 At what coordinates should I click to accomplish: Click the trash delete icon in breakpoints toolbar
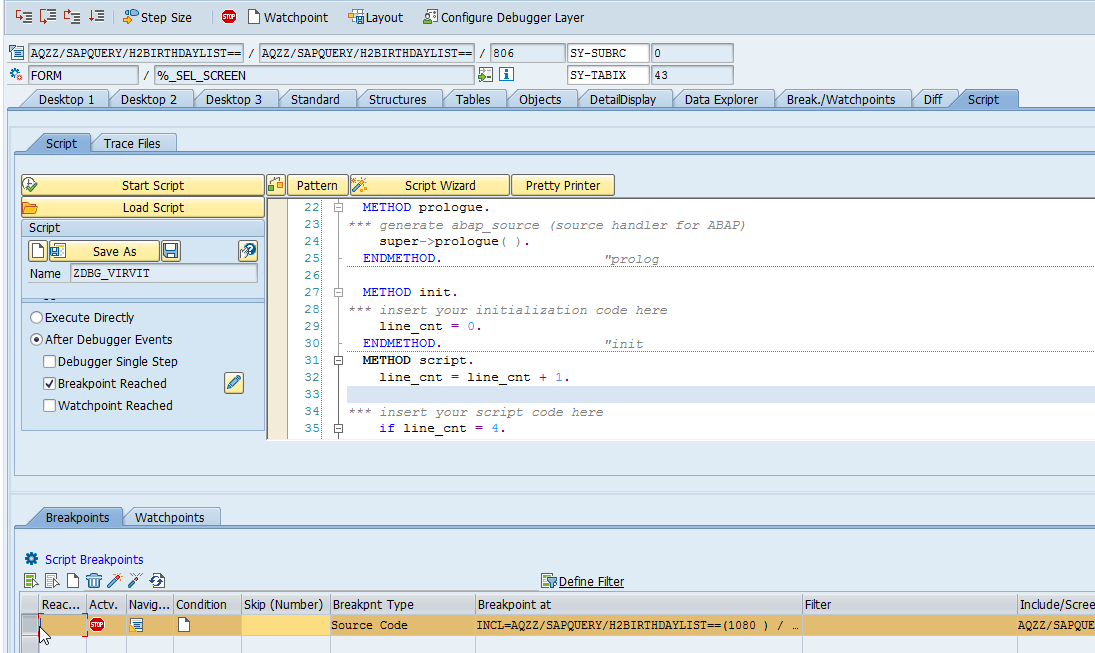click(x=94, y=581)
